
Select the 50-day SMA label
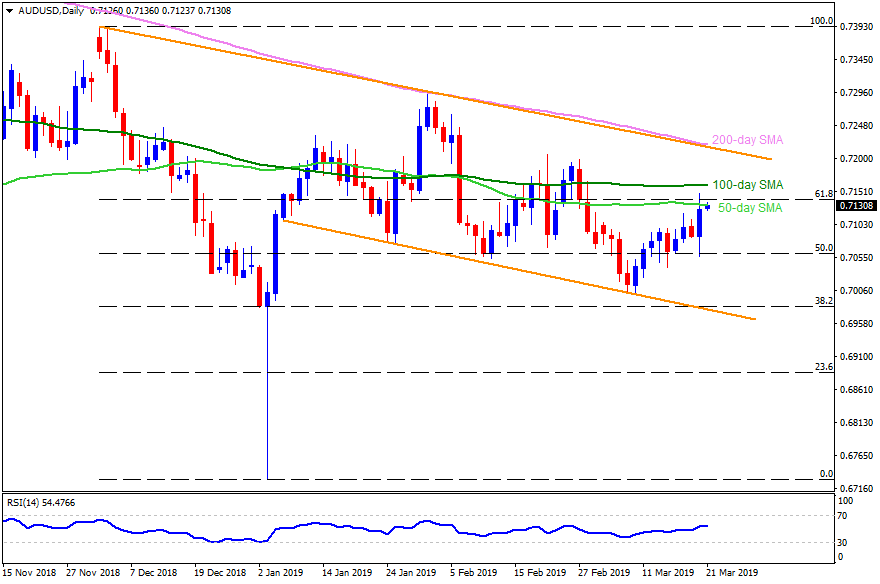pos(749,208)
